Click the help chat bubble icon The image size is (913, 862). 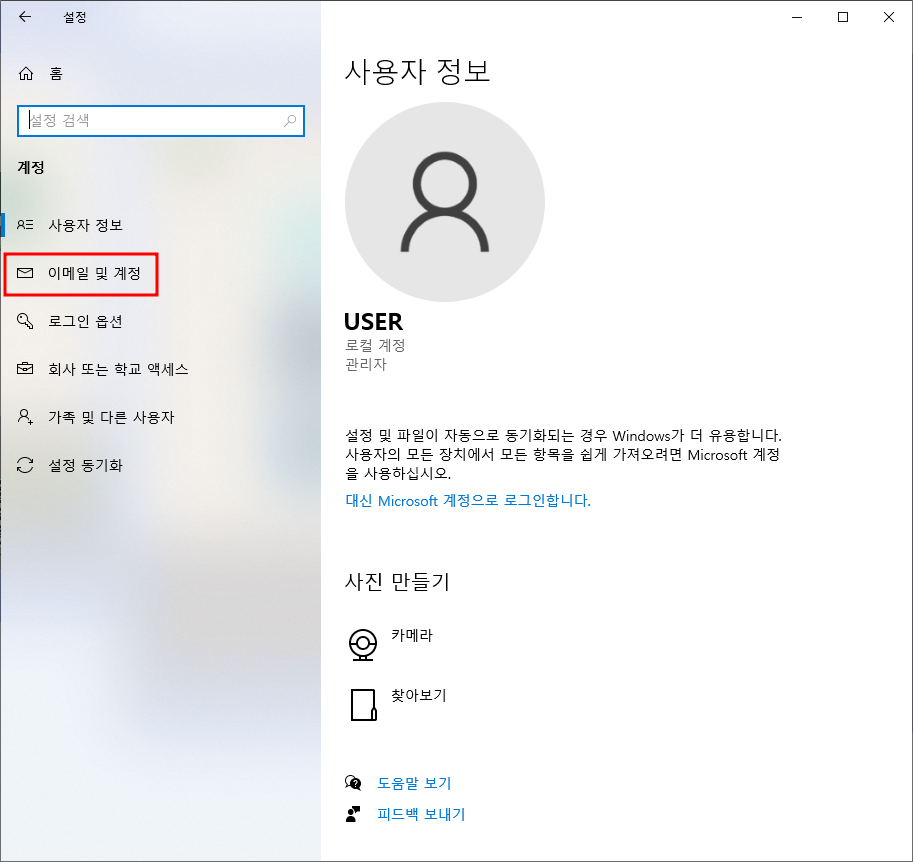pos(353,783)
